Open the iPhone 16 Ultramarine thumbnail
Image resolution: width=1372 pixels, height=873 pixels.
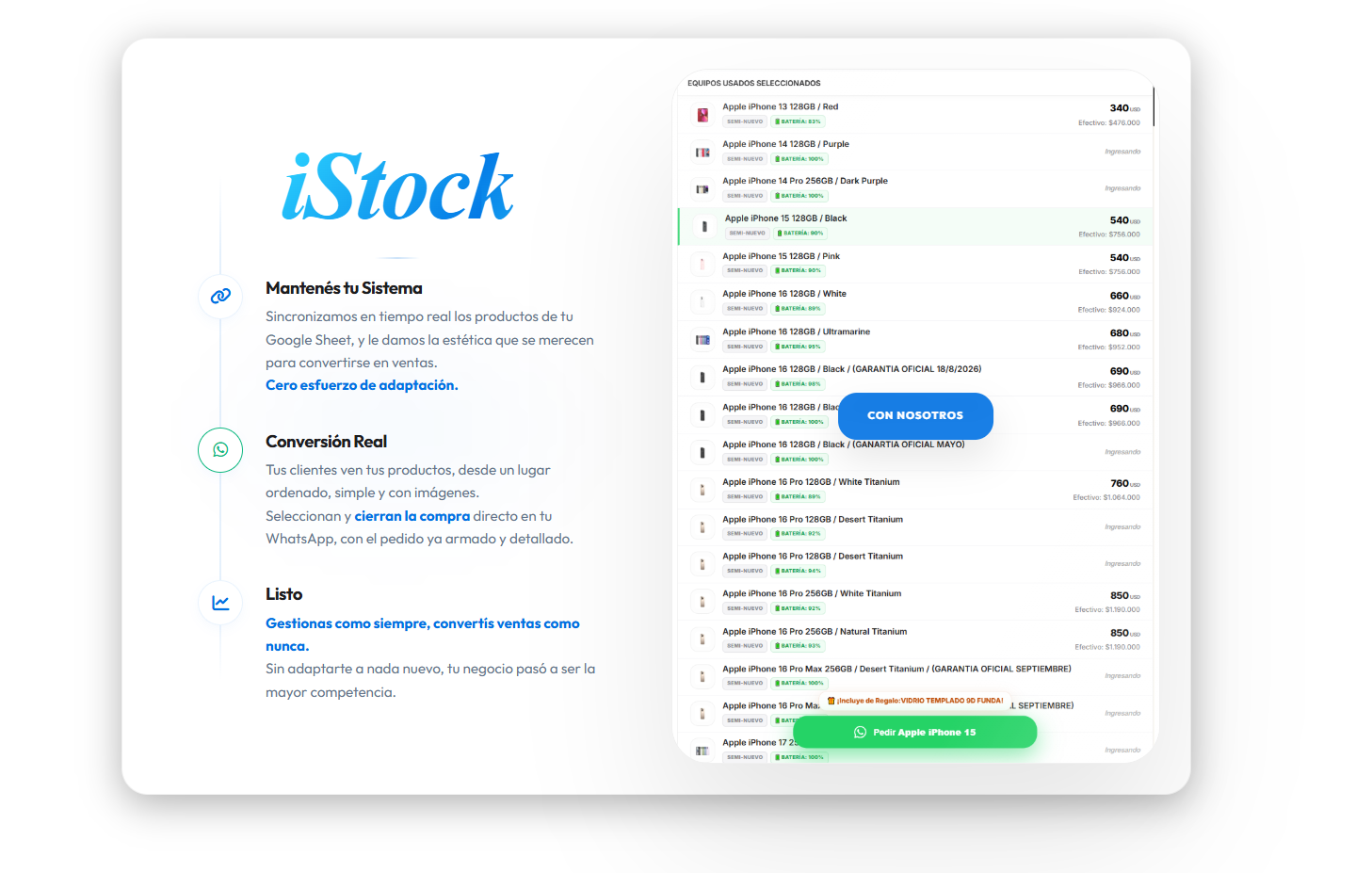702,340
